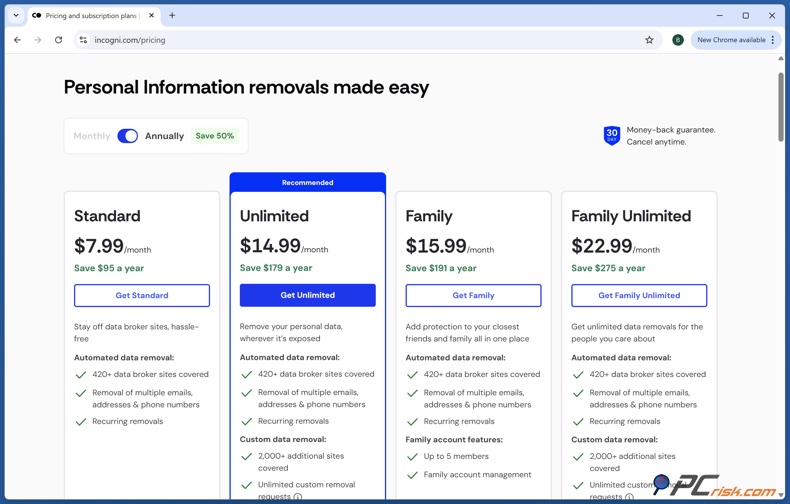Bookmark this page with the star icon
The height and width of the screenshot is (504, 790).
pyautogui.click(x=649, y=40)
